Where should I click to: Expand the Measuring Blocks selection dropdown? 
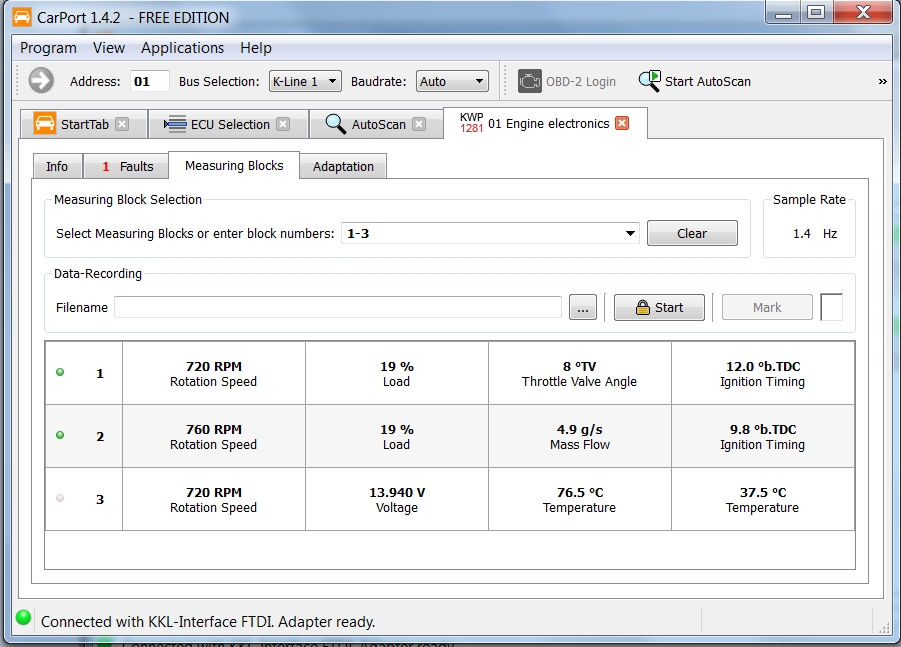point(630,234)
